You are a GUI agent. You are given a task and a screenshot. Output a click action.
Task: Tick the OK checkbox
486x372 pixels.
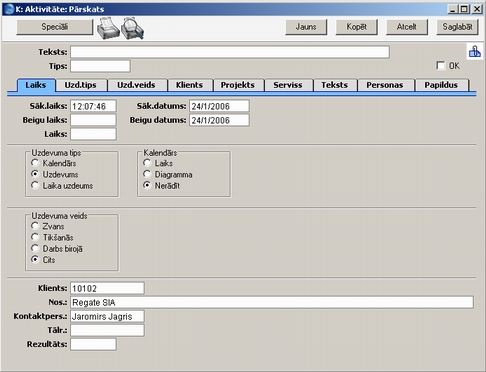440,65
